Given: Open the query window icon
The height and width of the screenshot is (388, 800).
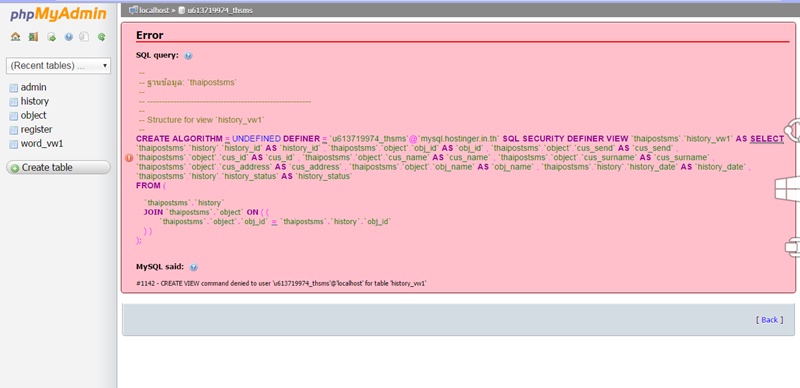Looking at the screenshot, I should click(x=51, y=37).
